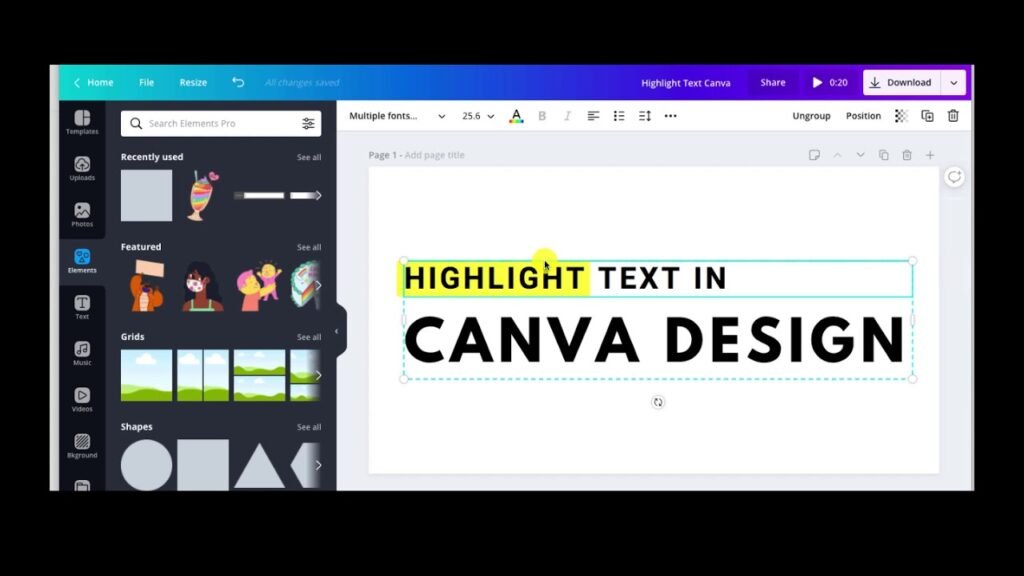This screenshot has width=1024, height=576.
Task: Click the undo arrow icon
Action: point(238,82)
